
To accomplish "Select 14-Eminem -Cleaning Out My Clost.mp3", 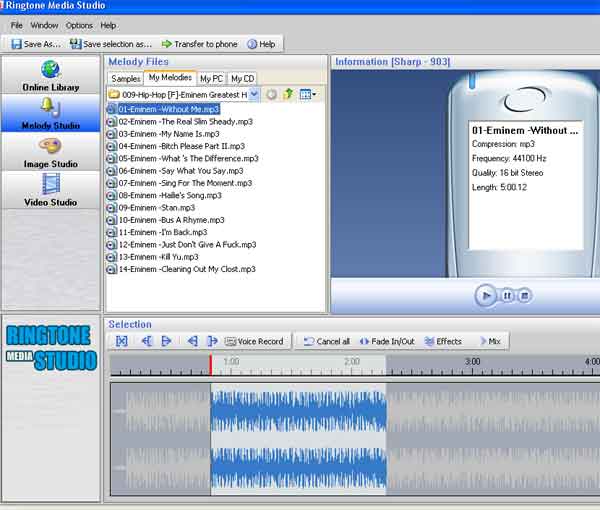I will [181, 269].
